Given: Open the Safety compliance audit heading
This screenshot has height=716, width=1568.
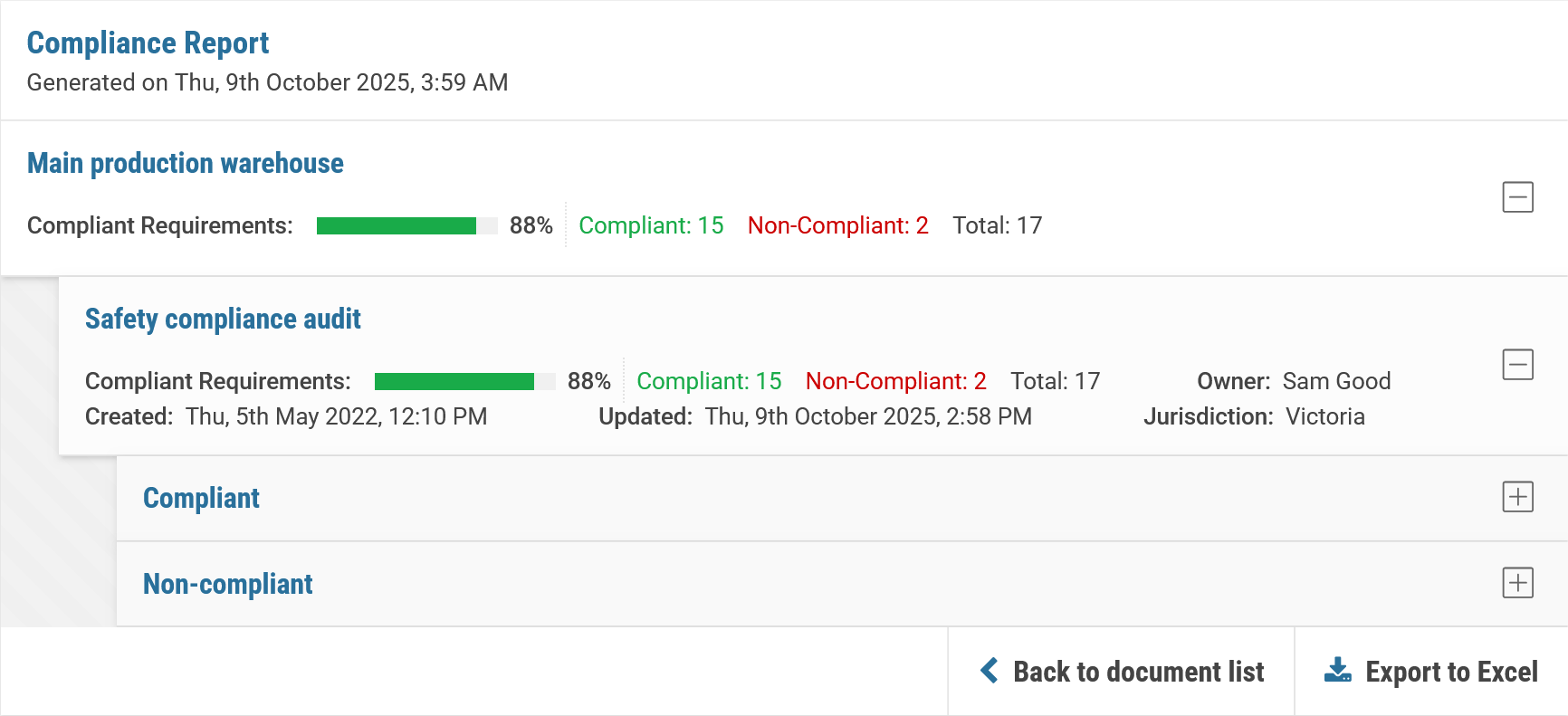Looking at the screenshot, I should [x=223, y=319].
